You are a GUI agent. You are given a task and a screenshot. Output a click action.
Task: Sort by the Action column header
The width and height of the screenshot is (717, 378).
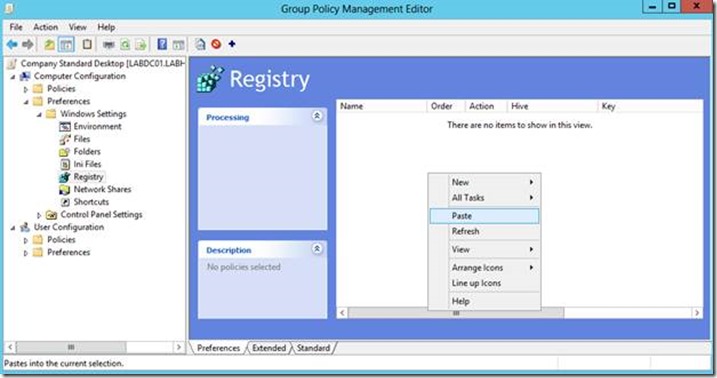[486, 106]
